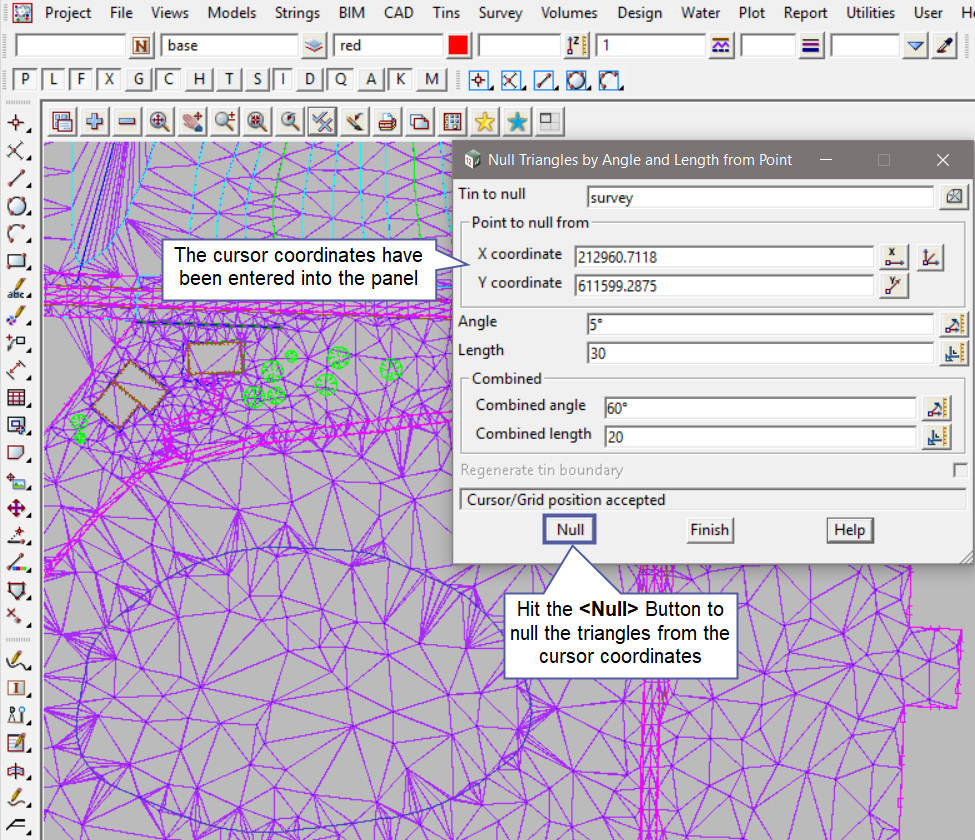Screen dimensions: 975x840
Task: Open the Tins menu
Action: pyautogui.click(x=446, y=13)
